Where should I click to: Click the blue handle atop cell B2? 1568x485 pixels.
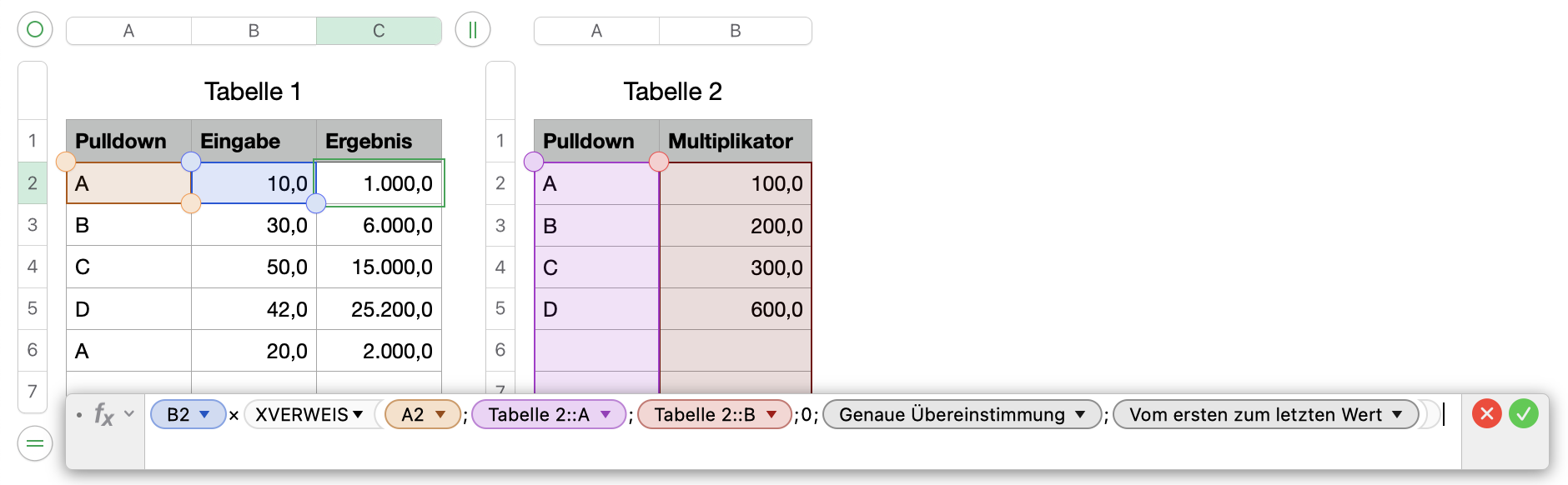pyautogui.click(x=191, y=162)
